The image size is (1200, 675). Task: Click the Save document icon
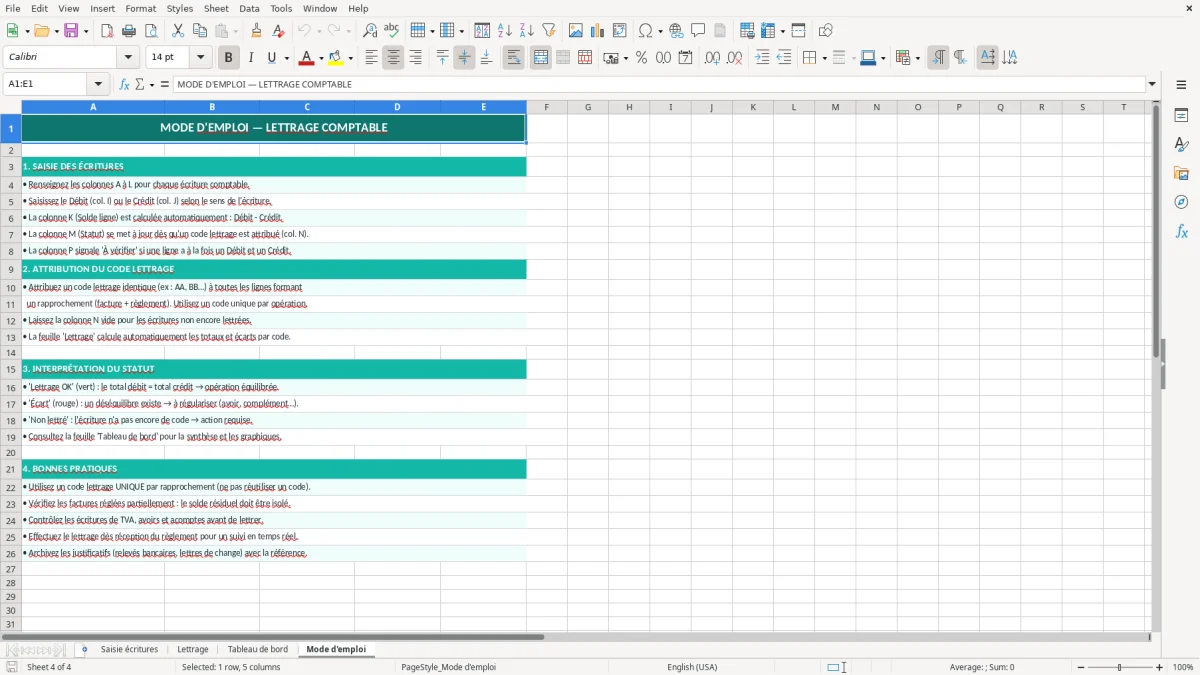point(71,31)
